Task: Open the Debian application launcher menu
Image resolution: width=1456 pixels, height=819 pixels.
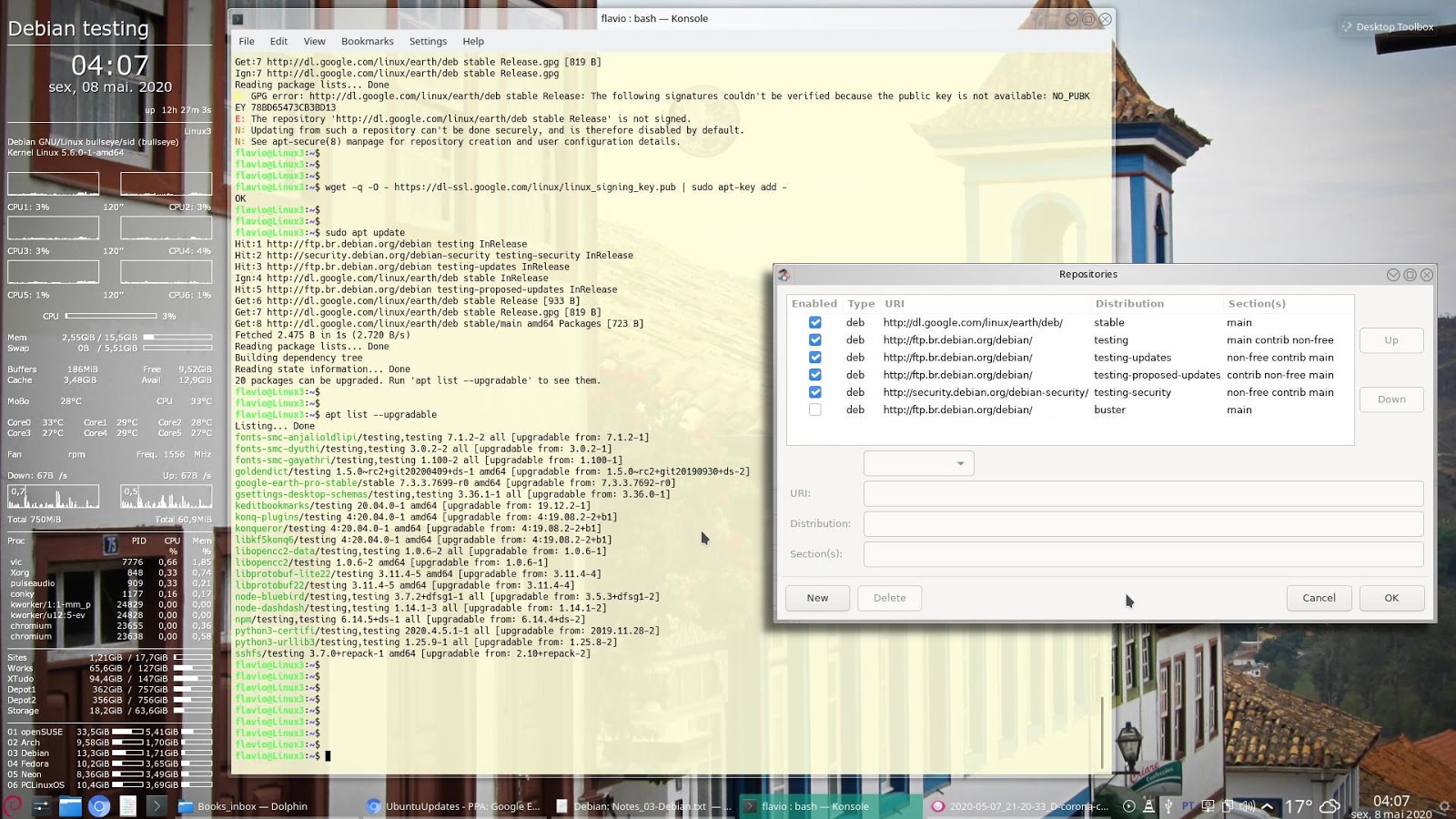Action: (x=11, y=805)
